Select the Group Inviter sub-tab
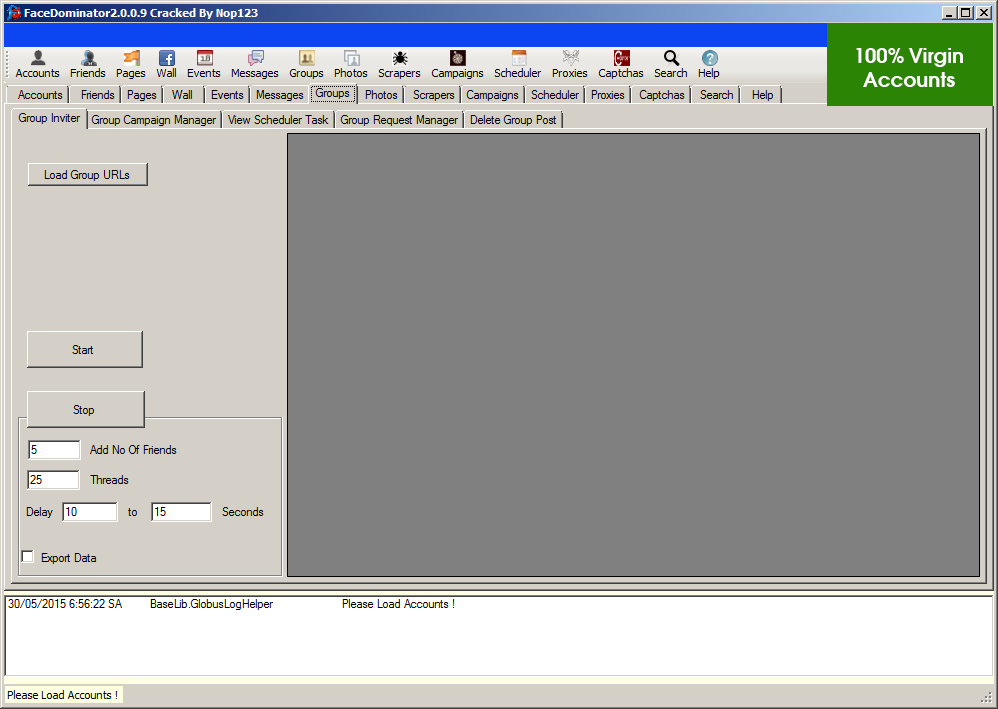This screenshot has width=998, height=709. click(49, 118)
